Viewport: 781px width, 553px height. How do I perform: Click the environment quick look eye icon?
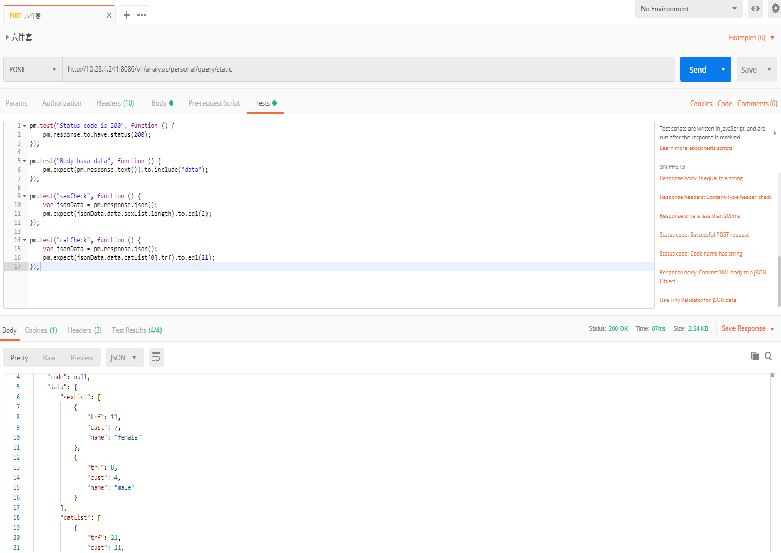click(756, 9)
